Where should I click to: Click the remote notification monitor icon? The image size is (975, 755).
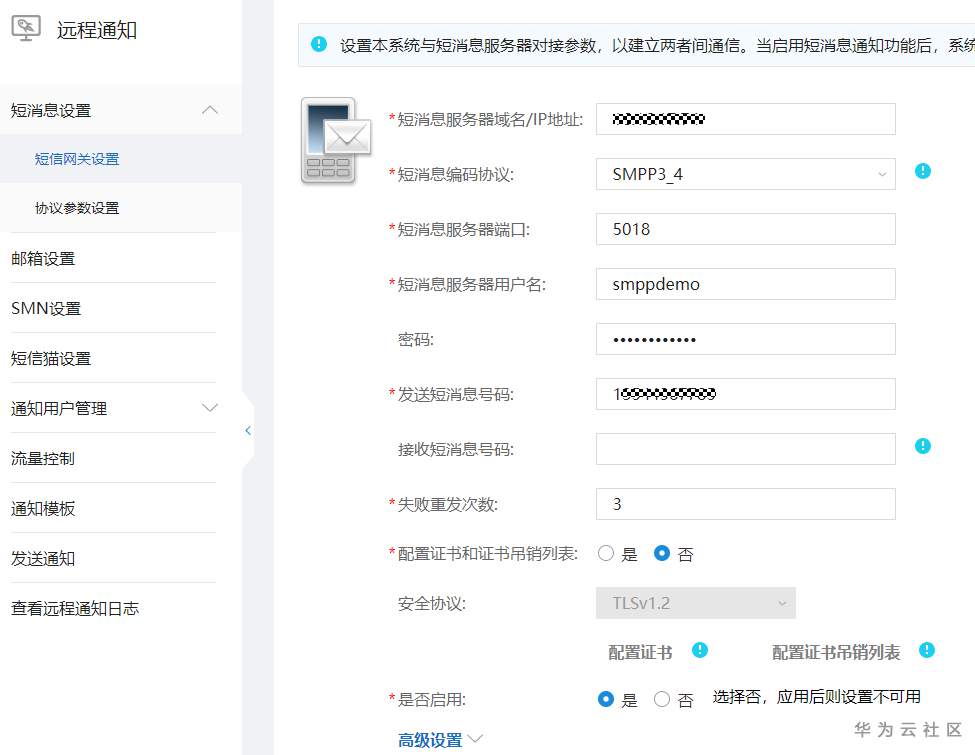click(26, 28)
